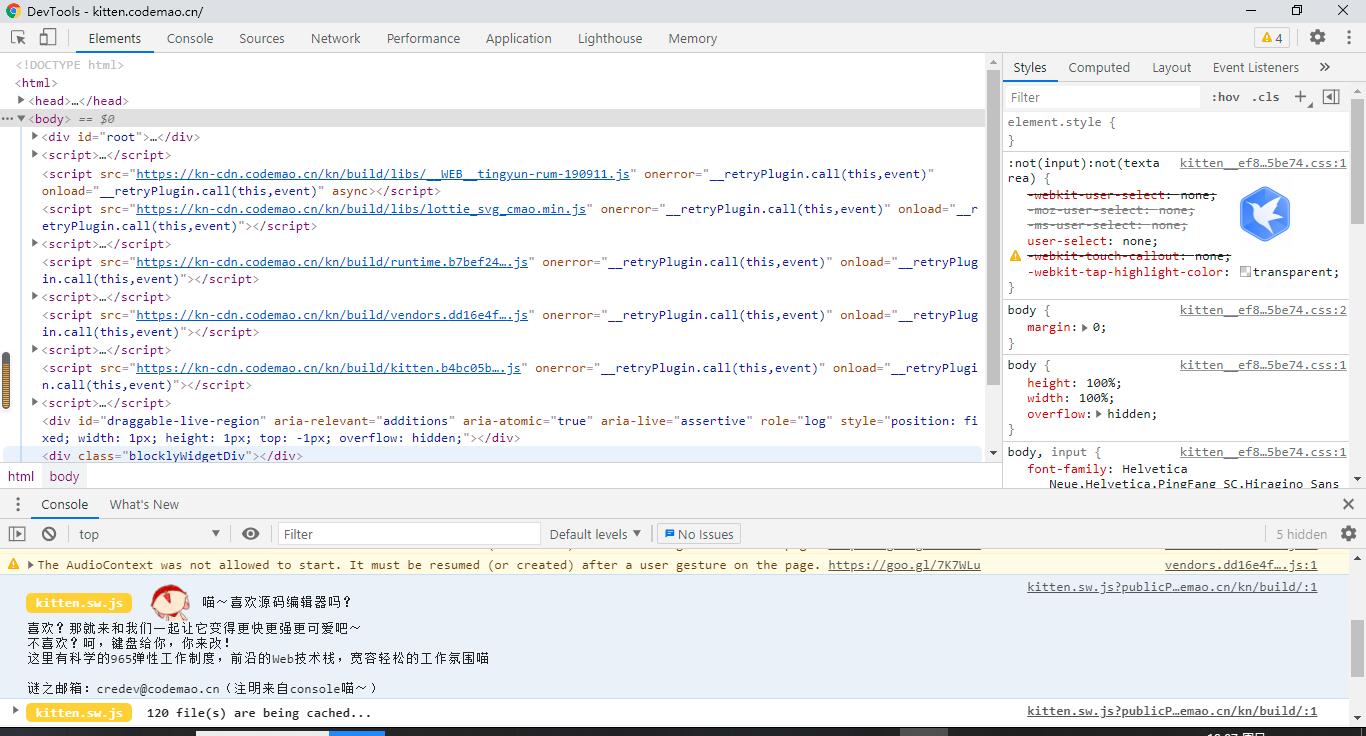Viewport: 1366px width, 736px height.
Task: Open the Network tab
Action: tap(336, 38)
